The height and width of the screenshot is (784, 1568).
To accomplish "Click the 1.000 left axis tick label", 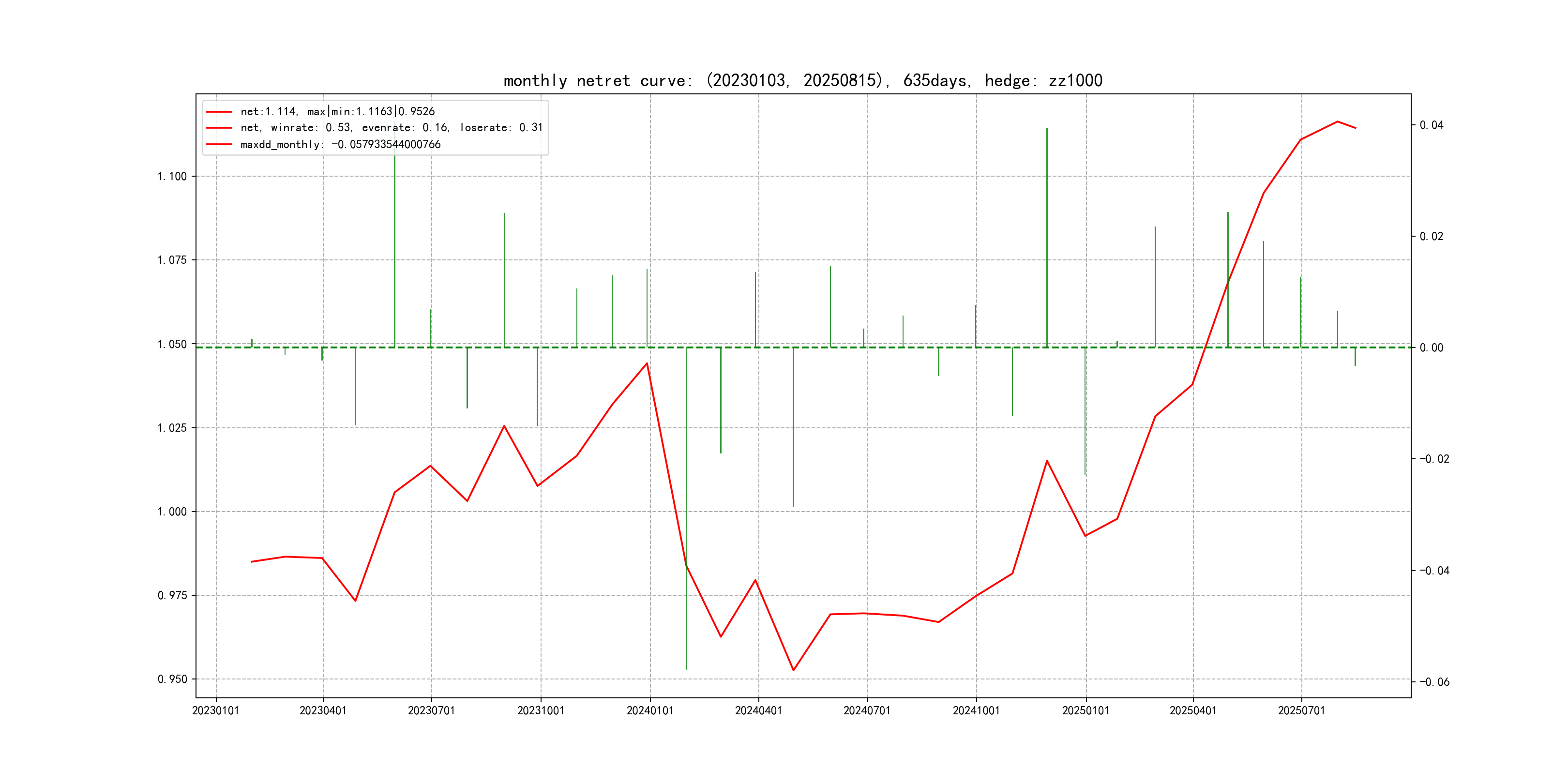I will (x=172, y=512).
